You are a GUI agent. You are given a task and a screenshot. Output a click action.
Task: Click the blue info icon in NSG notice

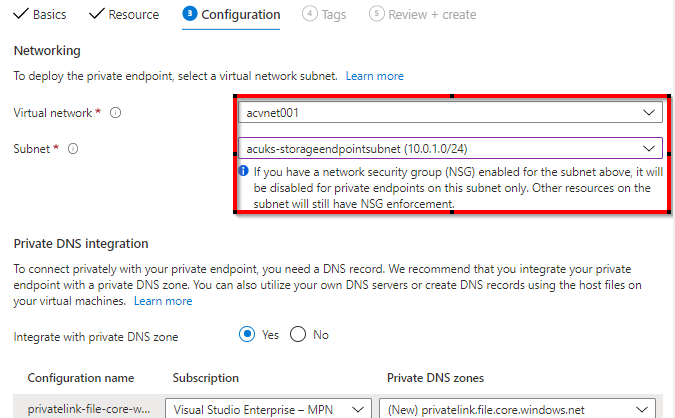pos(245,171)
